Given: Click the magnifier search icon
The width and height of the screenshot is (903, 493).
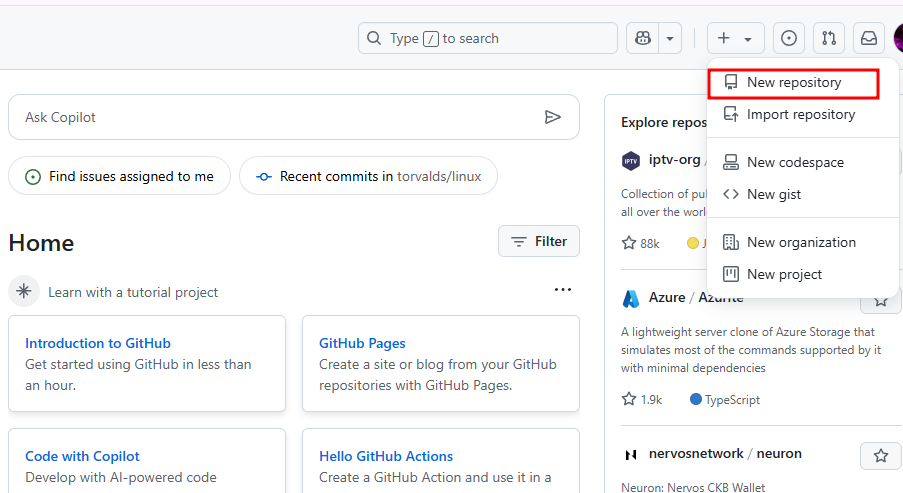Looking at the screenshot, I should click(x=374, y=39).
